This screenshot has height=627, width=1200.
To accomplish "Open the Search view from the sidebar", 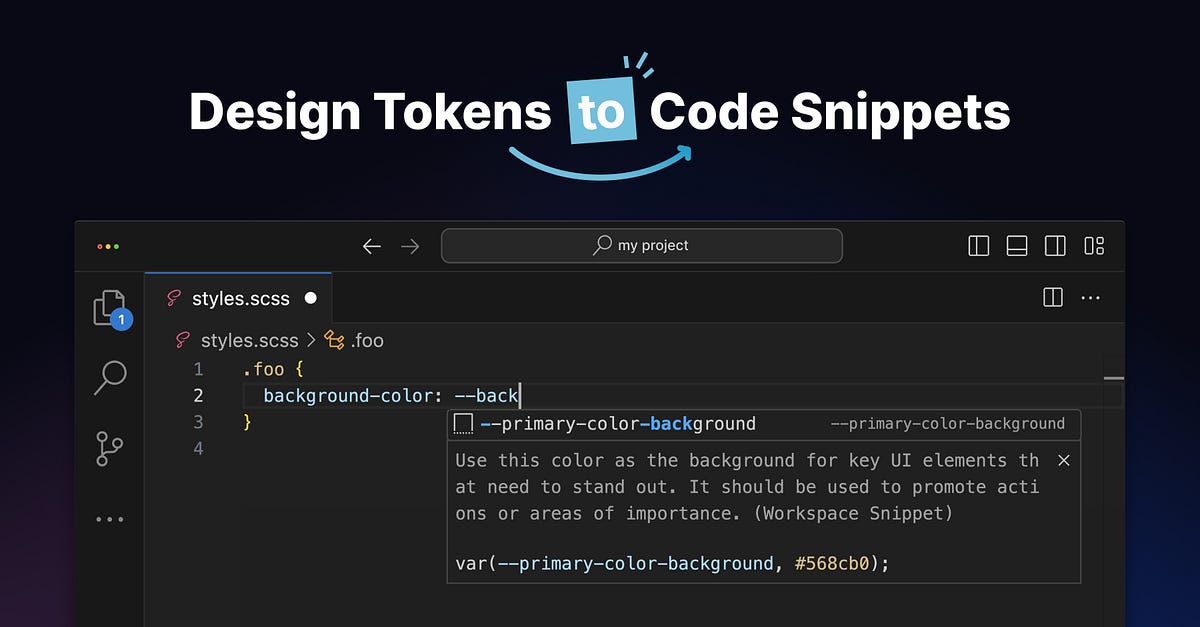I will click(x=109, y=378).
